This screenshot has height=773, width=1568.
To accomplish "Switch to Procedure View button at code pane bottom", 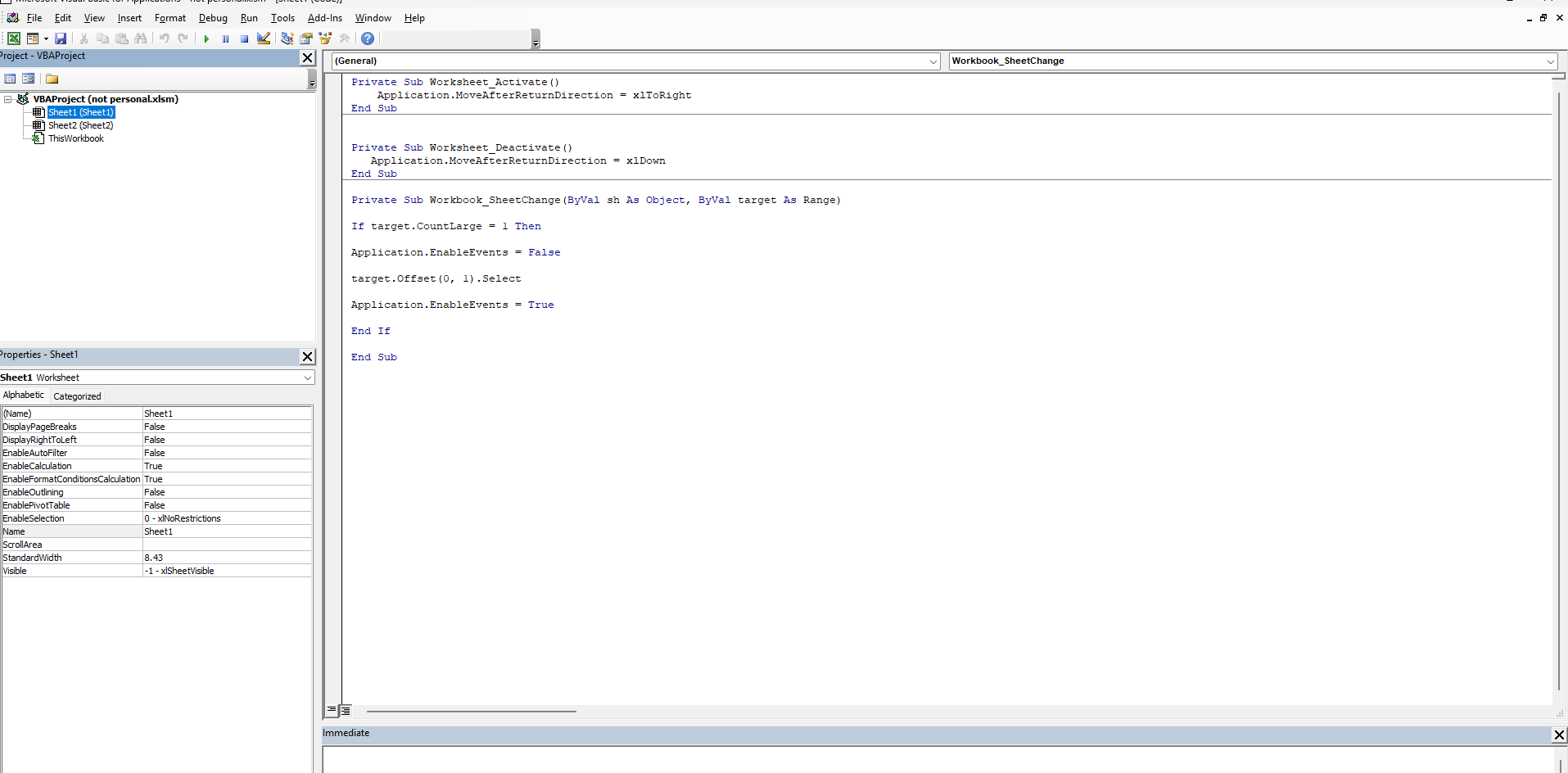I will tap(332, 711).
